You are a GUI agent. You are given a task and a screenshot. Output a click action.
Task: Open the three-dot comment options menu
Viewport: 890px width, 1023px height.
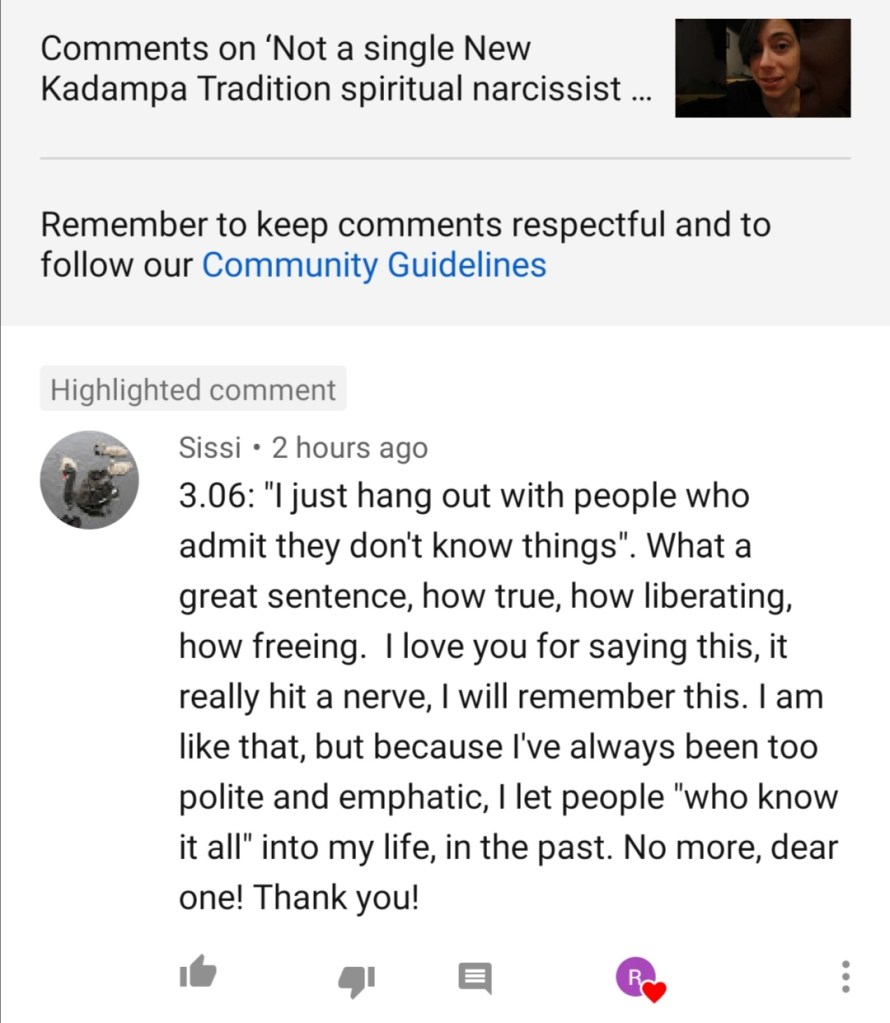coord(845,977)
